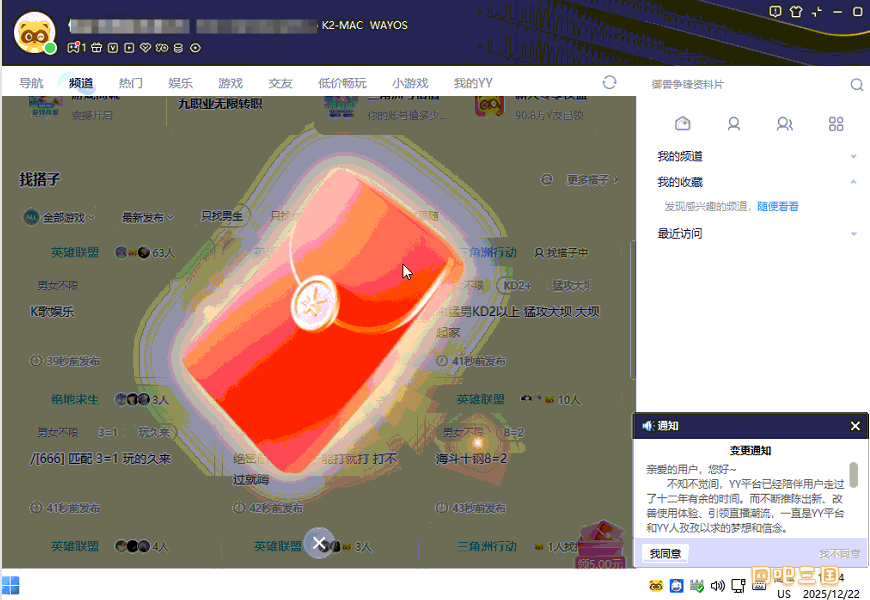Switch to the 我的YY tab
The image size is (870, 600).
point(473,83)
